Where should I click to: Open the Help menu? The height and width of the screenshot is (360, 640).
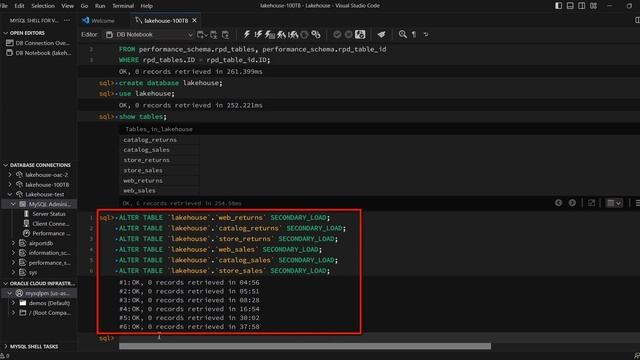147,6
